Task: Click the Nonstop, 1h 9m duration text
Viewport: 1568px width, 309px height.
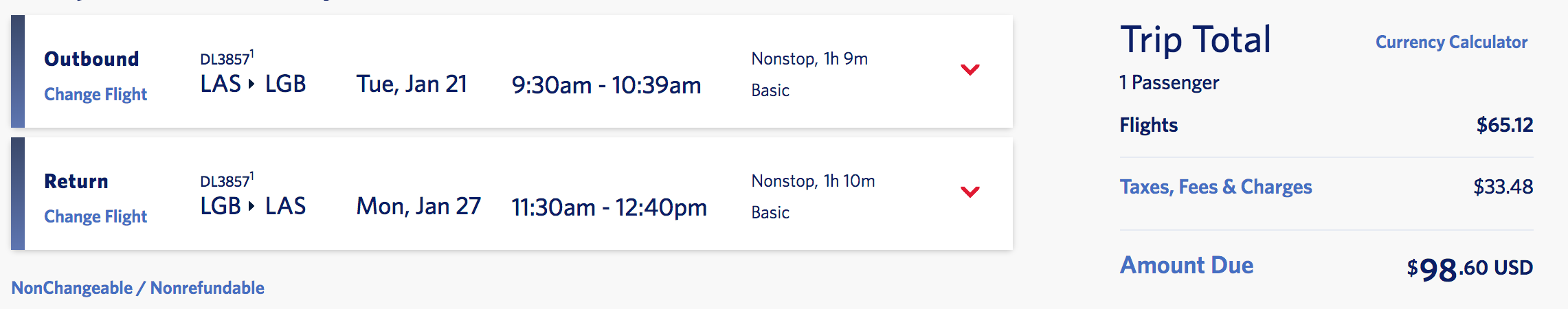Action: [x=809, y=59]
